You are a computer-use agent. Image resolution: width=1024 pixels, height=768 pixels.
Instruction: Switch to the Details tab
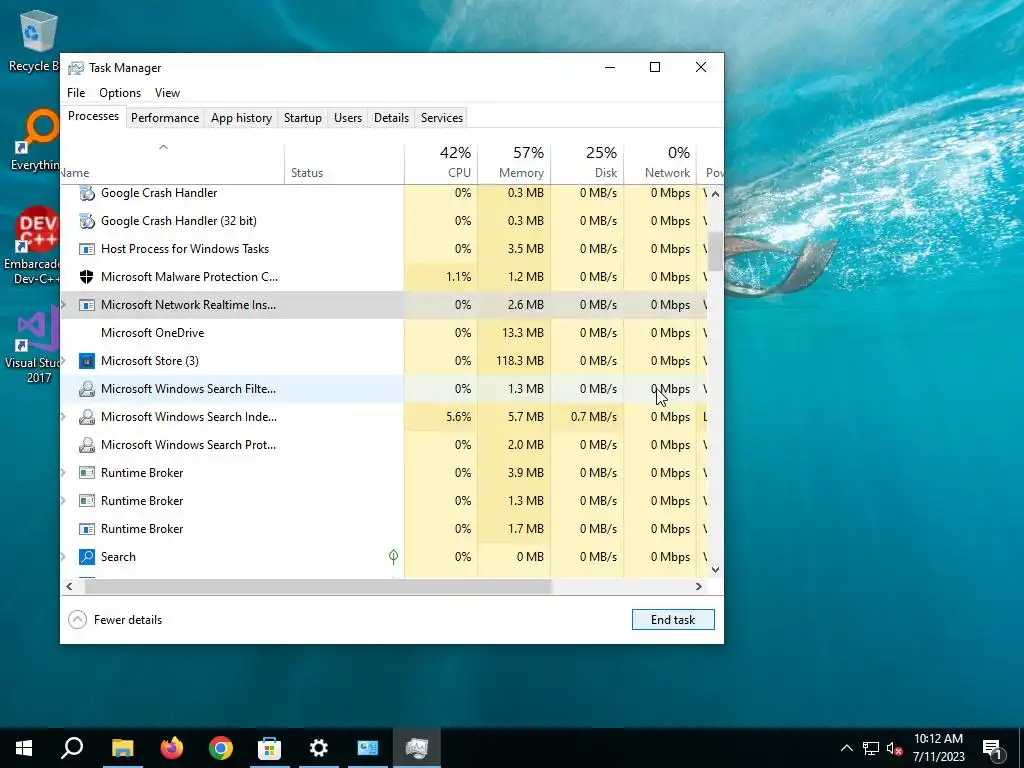click(x=391, y=118)
